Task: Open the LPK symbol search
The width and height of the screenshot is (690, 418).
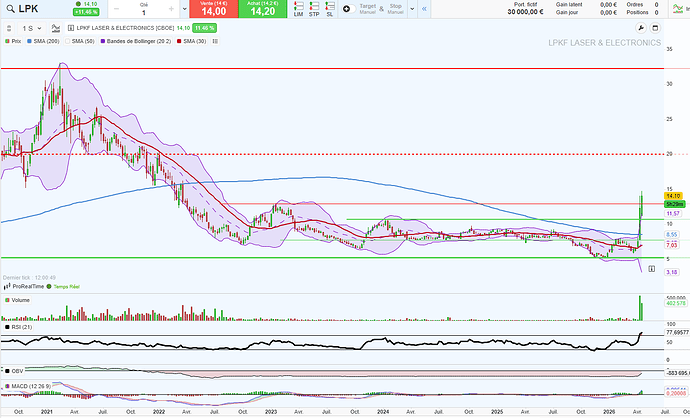Action: (x=10, y=9)
